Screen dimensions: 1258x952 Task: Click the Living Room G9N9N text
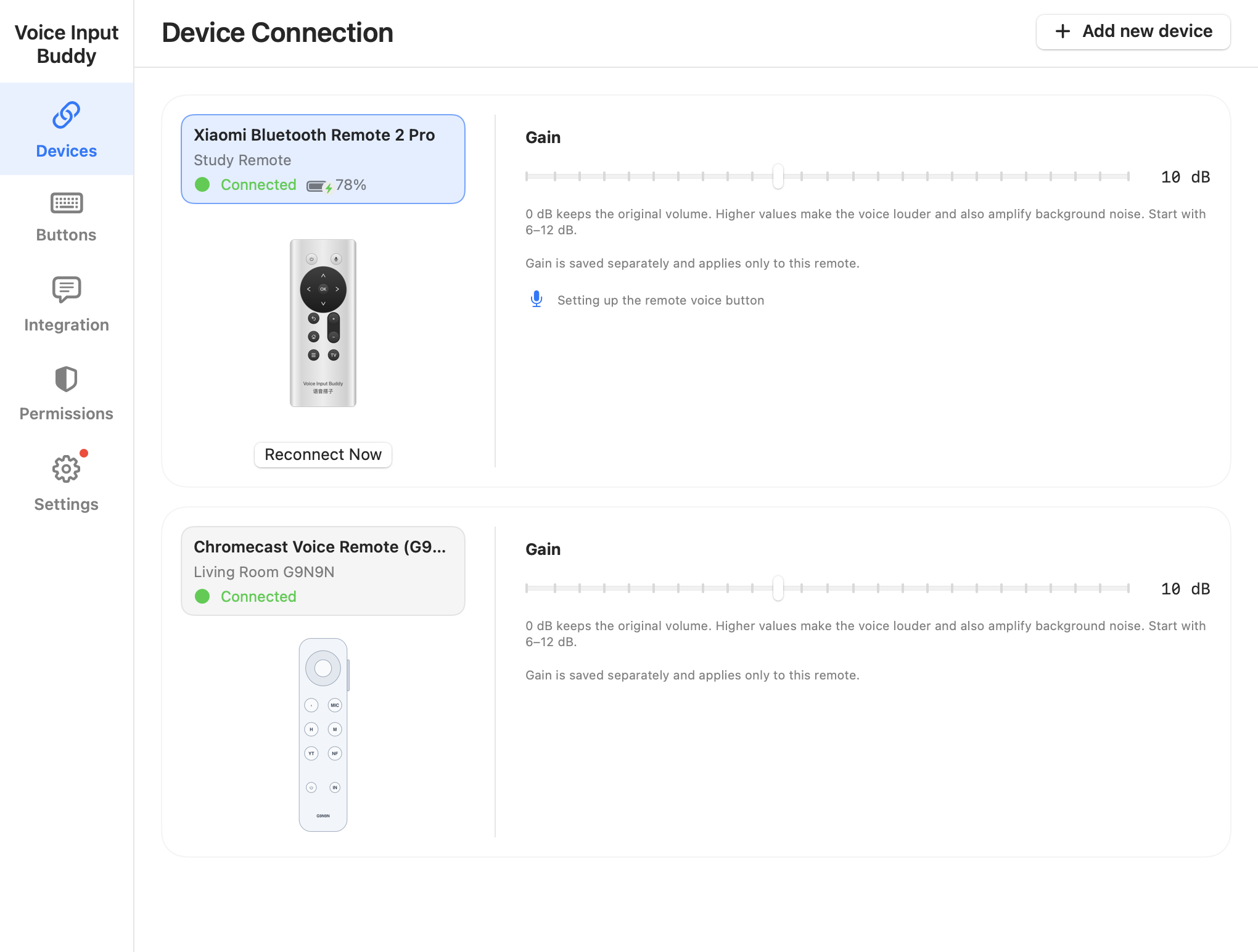[264, 572]
